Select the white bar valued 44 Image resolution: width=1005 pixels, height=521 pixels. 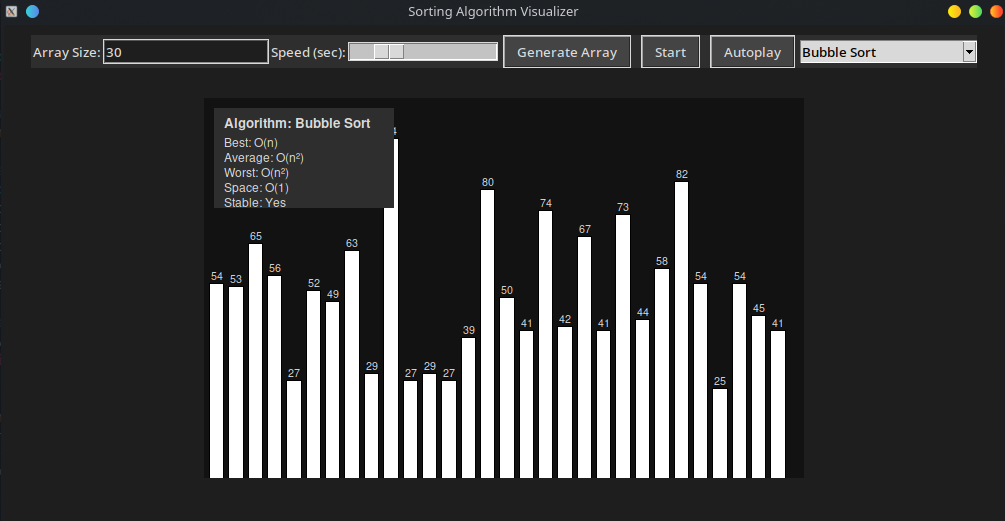click(x=642, y=399)
